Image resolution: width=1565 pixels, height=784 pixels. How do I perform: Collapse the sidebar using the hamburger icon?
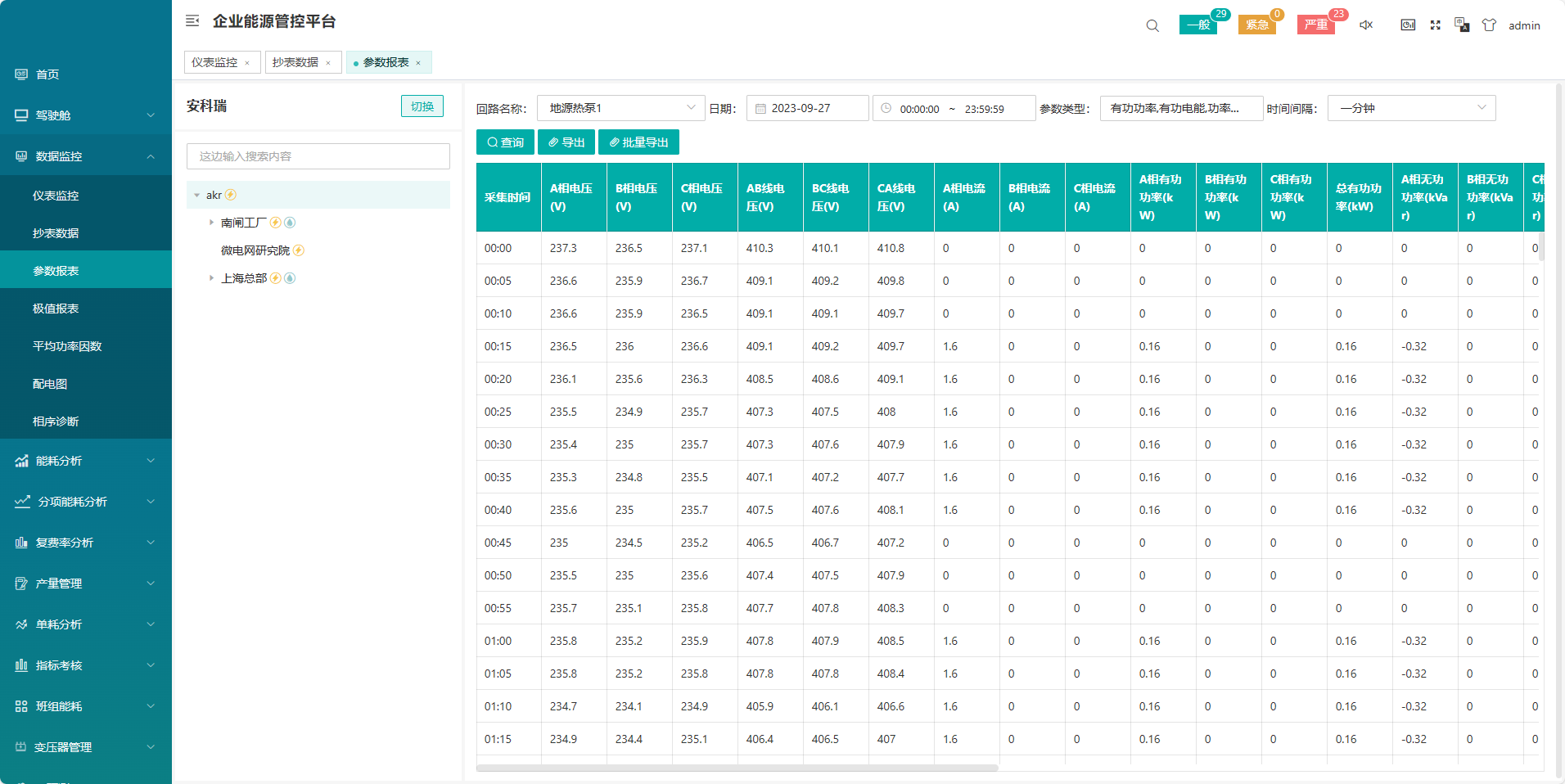pos(192,21)
